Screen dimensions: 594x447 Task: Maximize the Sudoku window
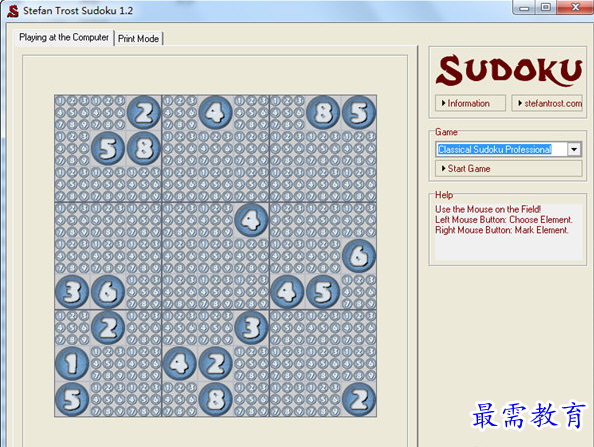[x=546, y=7]
